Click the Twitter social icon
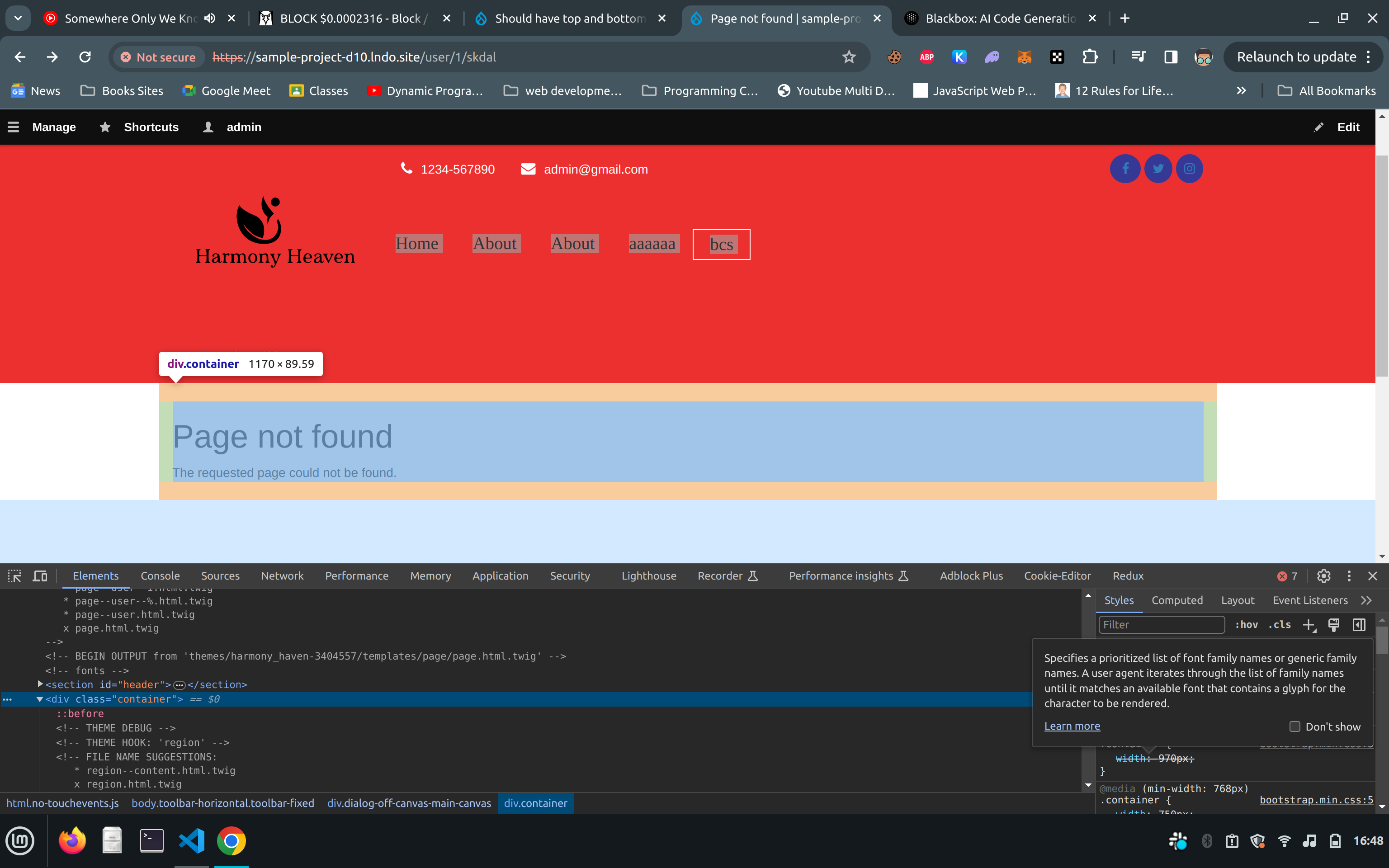 1157,169
